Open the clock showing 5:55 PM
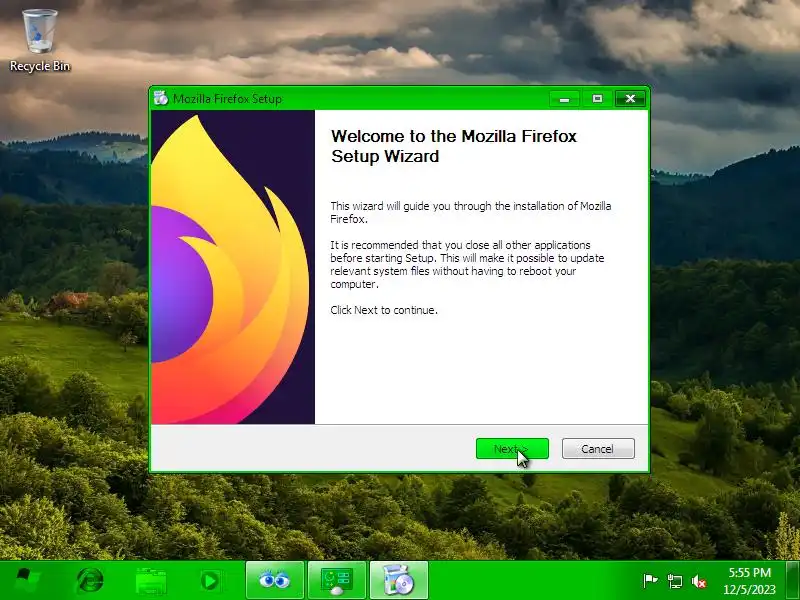 pyautogui.click(x=749, y=581)
